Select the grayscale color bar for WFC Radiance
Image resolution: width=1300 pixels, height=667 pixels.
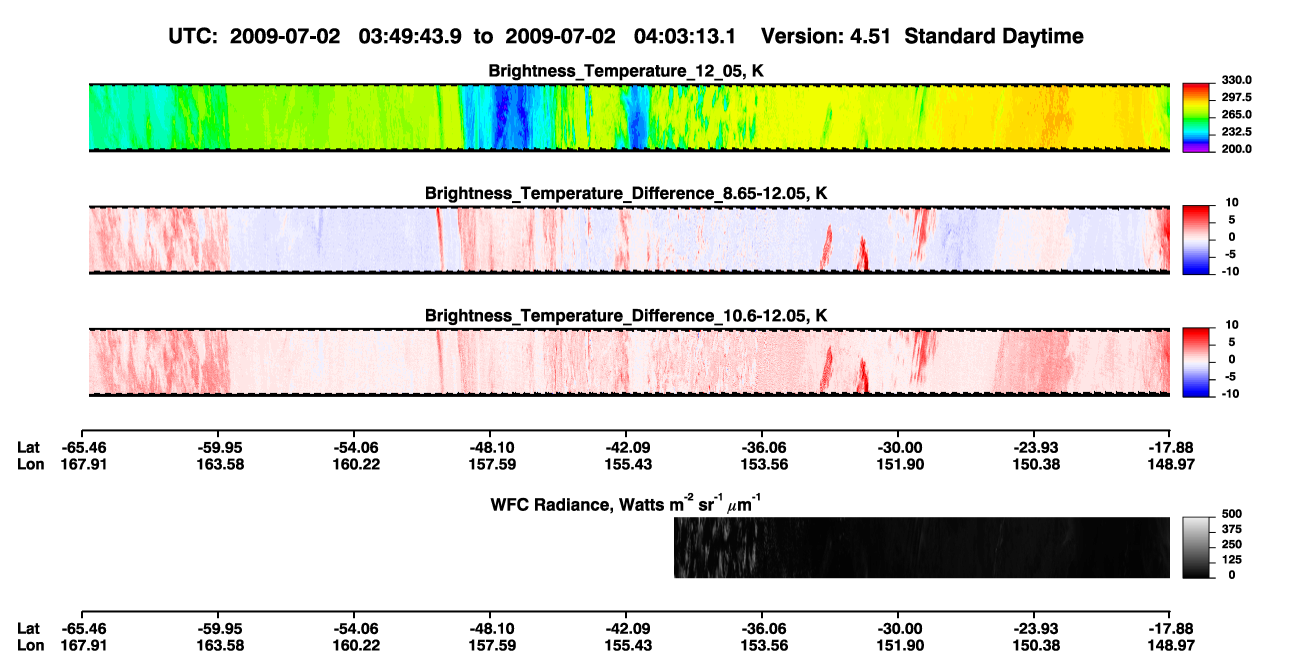1196,547
